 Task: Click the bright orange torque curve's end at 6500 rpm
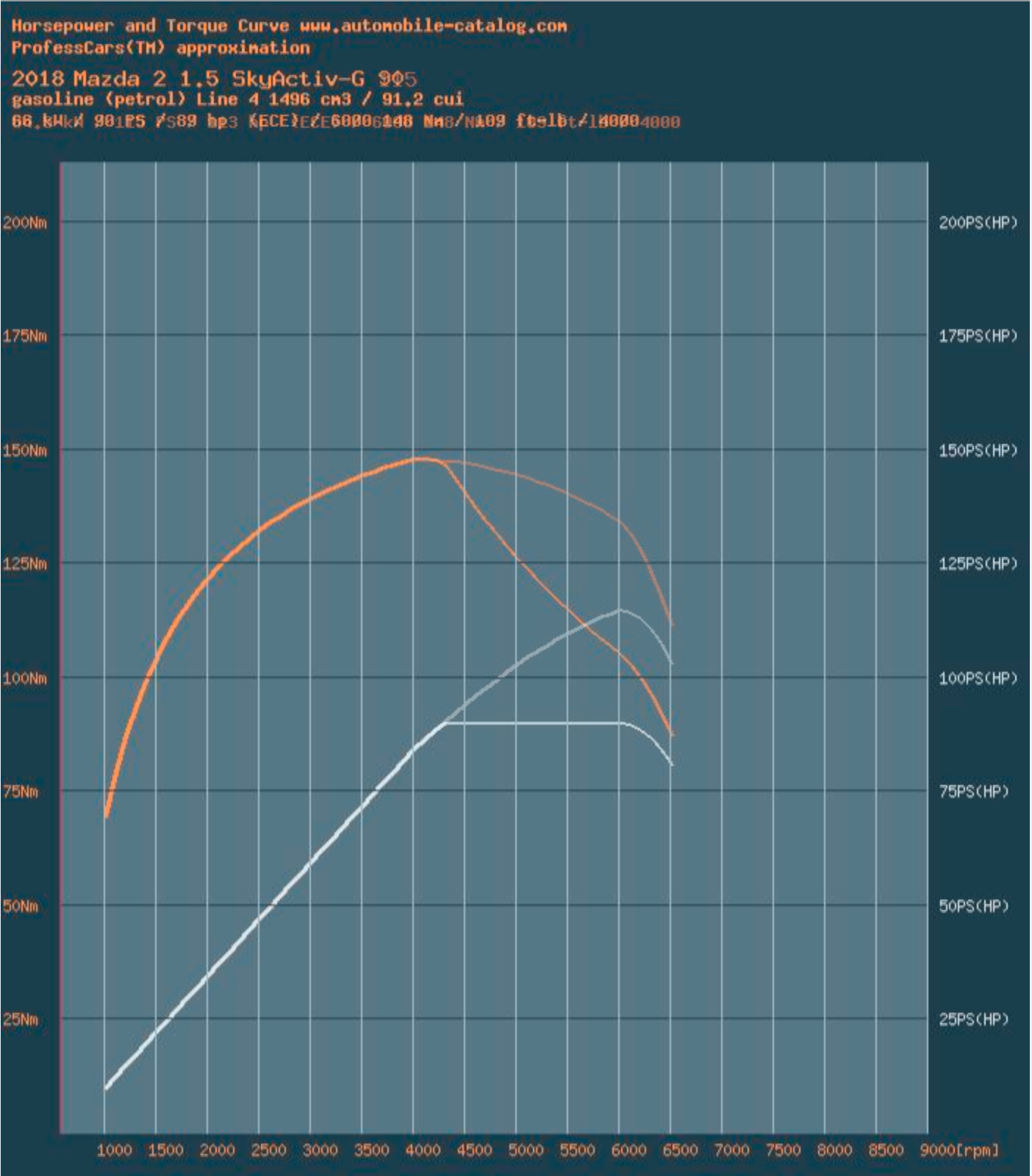tap(671, 734)
